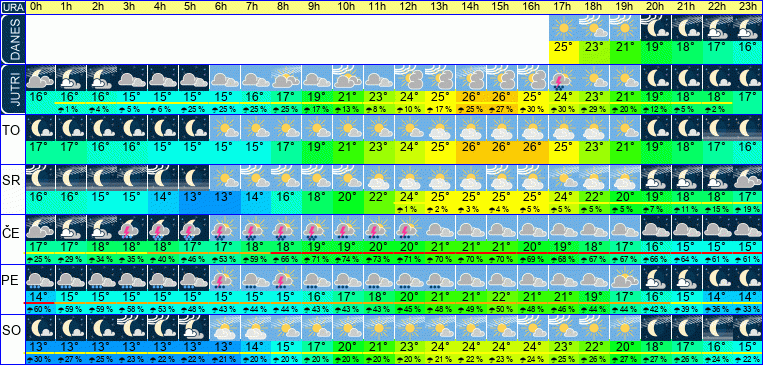Select the thunderstorm icon for JUTRI 17h
The image size is (763, 365).
pyautogui.click(x=563, y=78)
